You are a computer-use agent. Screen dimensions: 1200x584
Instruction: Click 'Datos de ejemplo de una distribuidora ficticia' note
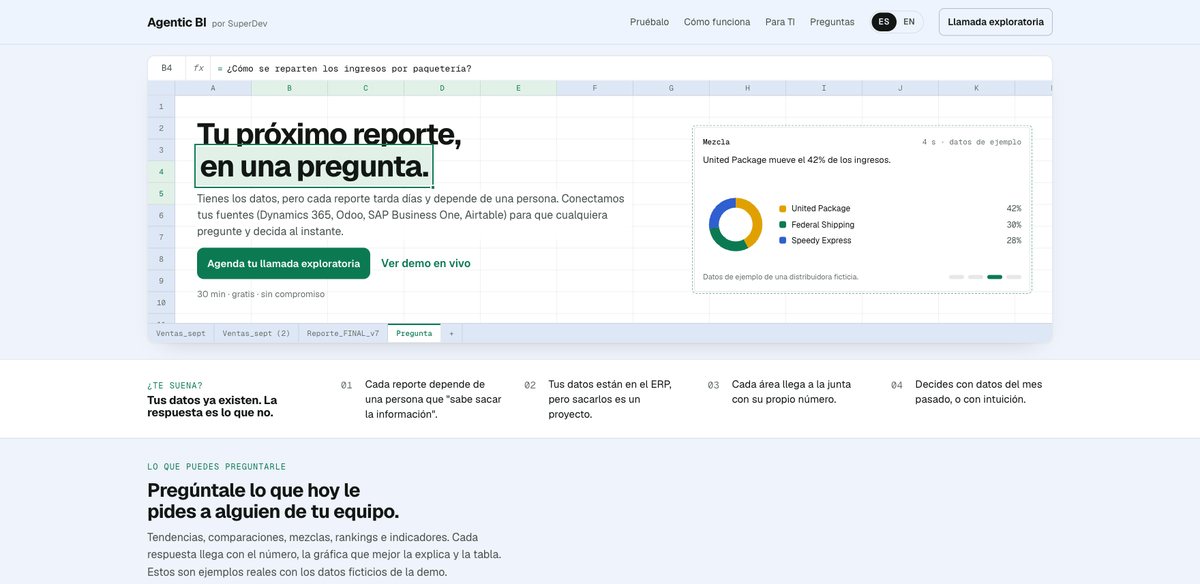pyautogui.click(x=781, y=276)
